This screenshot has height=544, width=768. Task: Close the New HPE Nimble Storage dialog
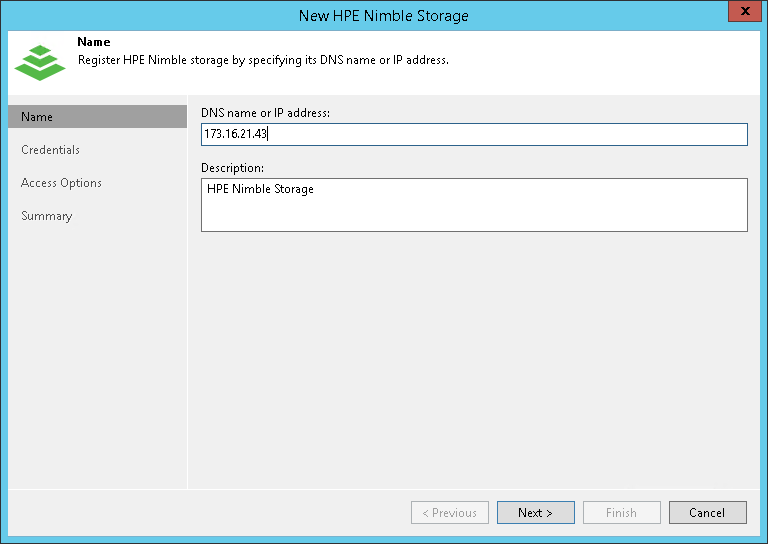tap(741, 15)
